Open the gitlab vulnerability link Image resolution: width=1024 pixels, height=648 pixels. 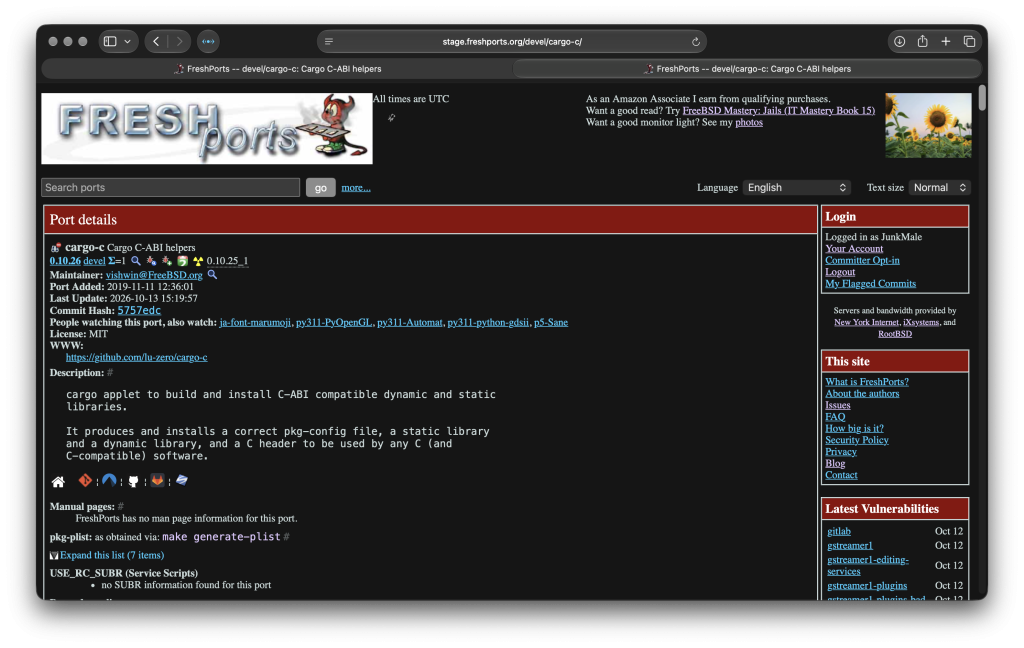[839, 531]
